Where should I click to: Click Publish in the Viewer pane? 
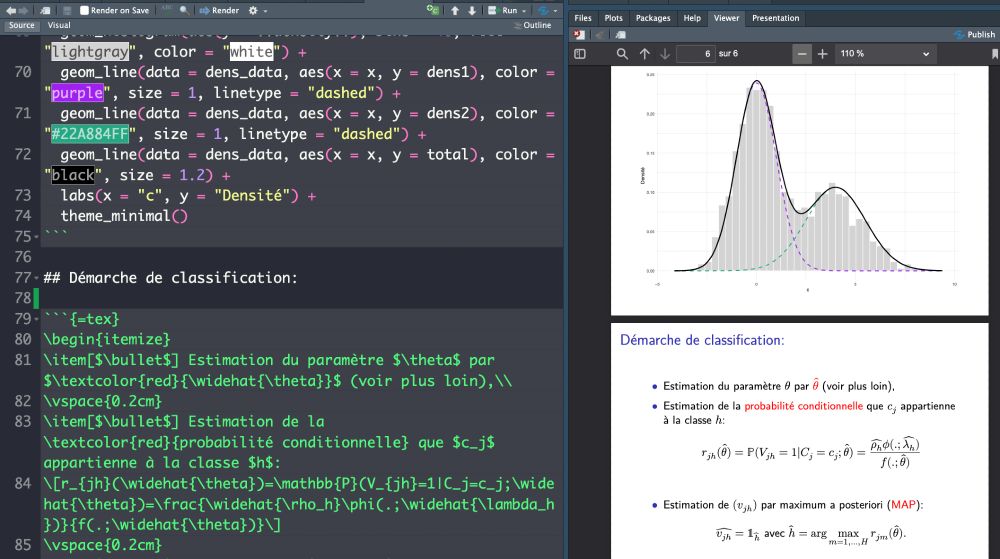click(x=974, y=35)
